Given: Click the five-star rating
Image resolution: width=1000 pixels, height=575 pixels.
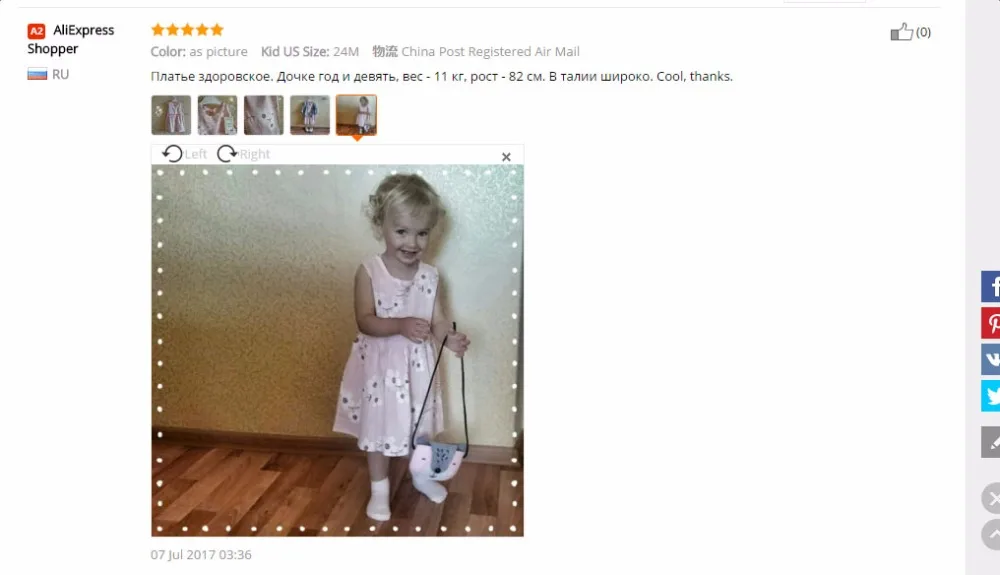Looking at the screenshot, I should click(x=188, y=29).
